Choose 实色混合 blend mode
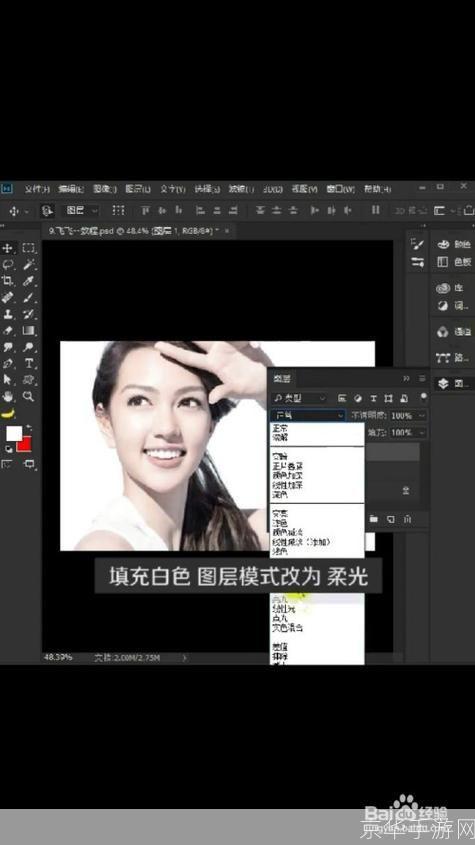 (x=287, y=628)
